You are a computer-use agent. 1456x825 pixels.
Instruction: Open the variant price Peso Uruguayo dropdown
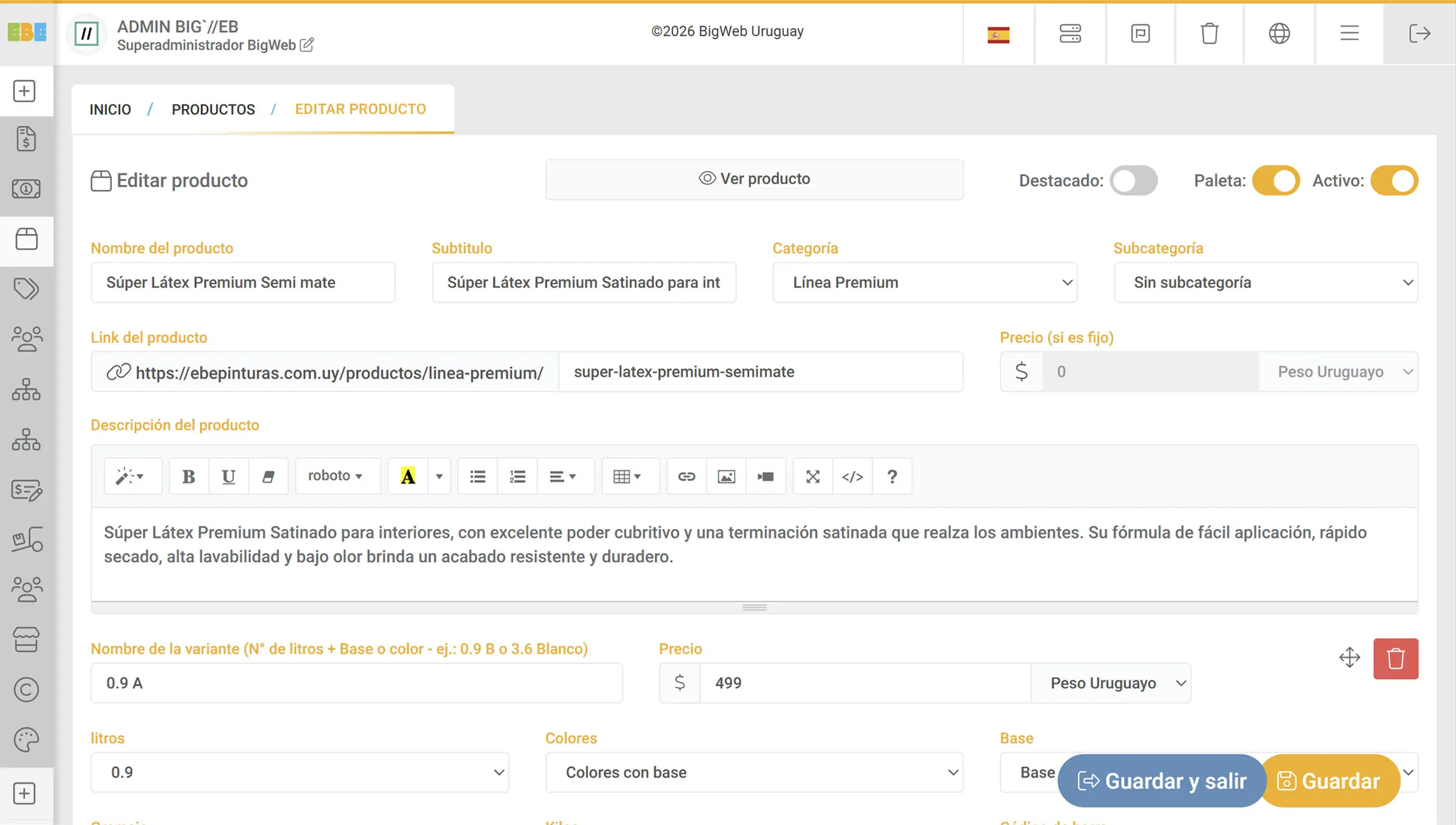[x=1111, y=683]
